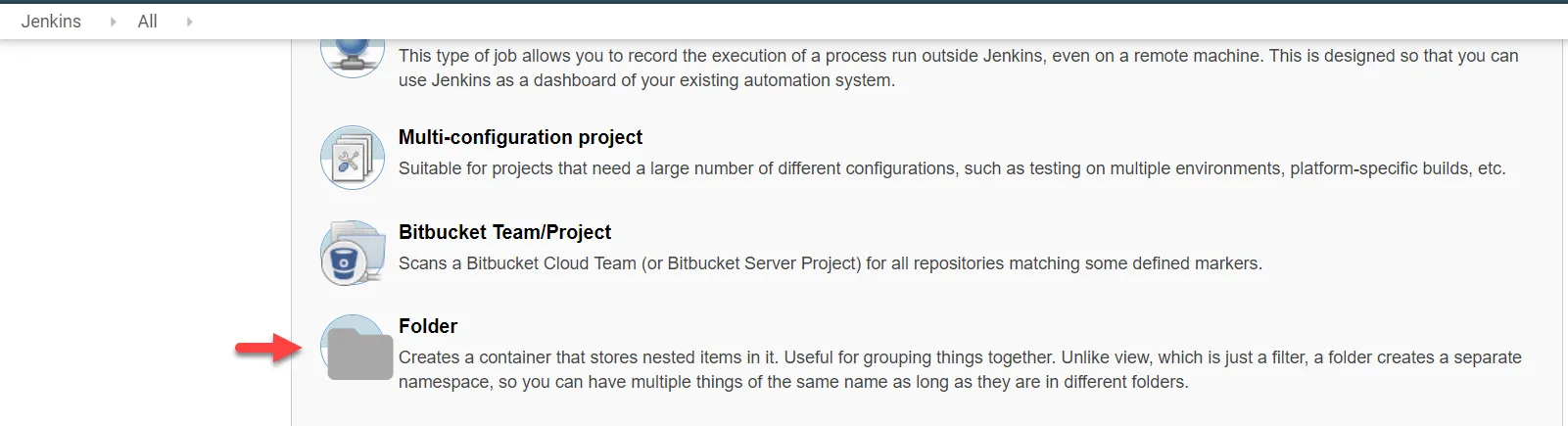Choose the Multi-configuration project wrench icon
Screen dimensions: 1568x426
tap(353, 158)
